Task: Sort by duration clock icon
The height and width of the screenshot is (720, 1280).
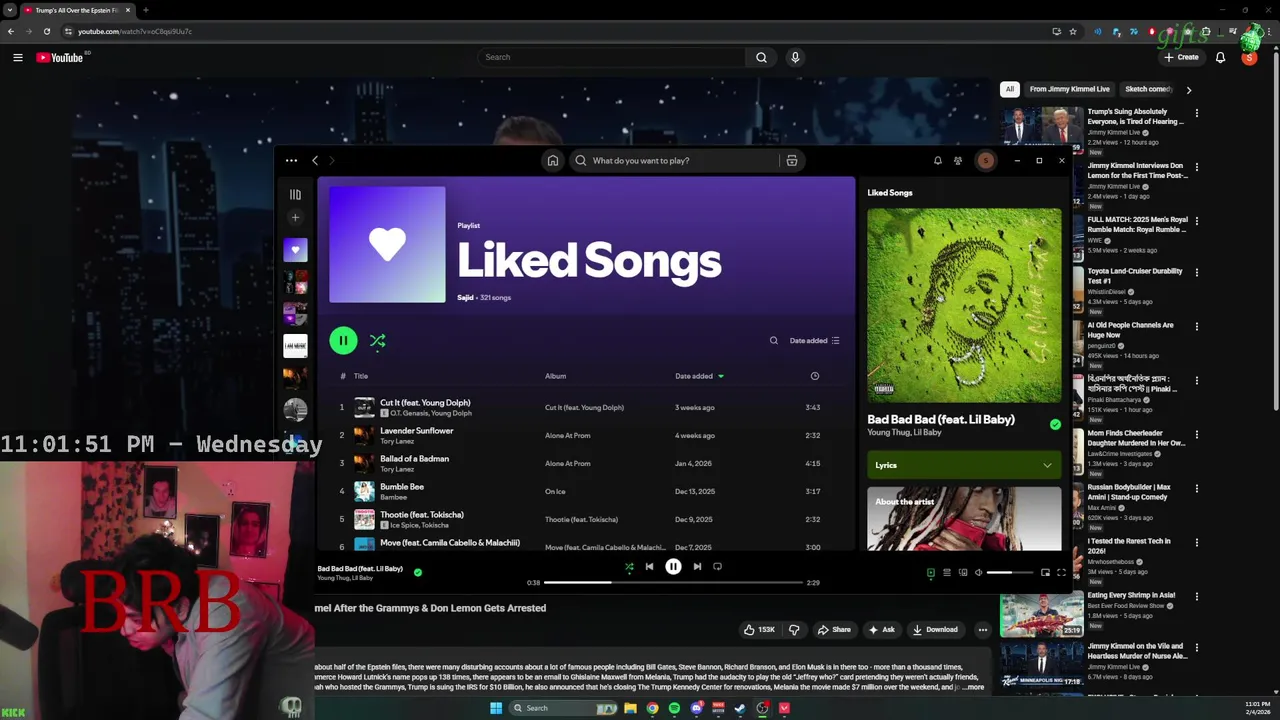Action: tap(814, 376)
